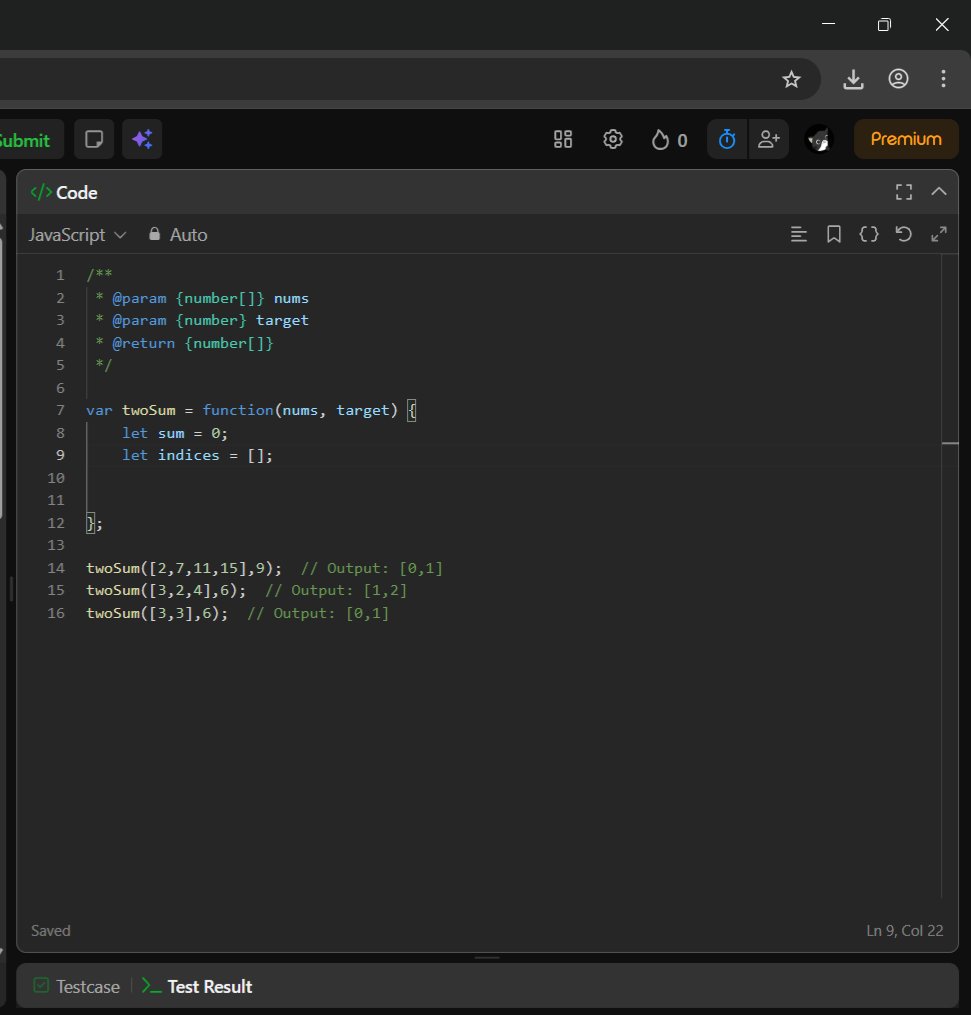The height and width of the screenshot is (1015, 971).
Task: Click the bookmark icon in the editor toolbar
Action: point(834,234)
